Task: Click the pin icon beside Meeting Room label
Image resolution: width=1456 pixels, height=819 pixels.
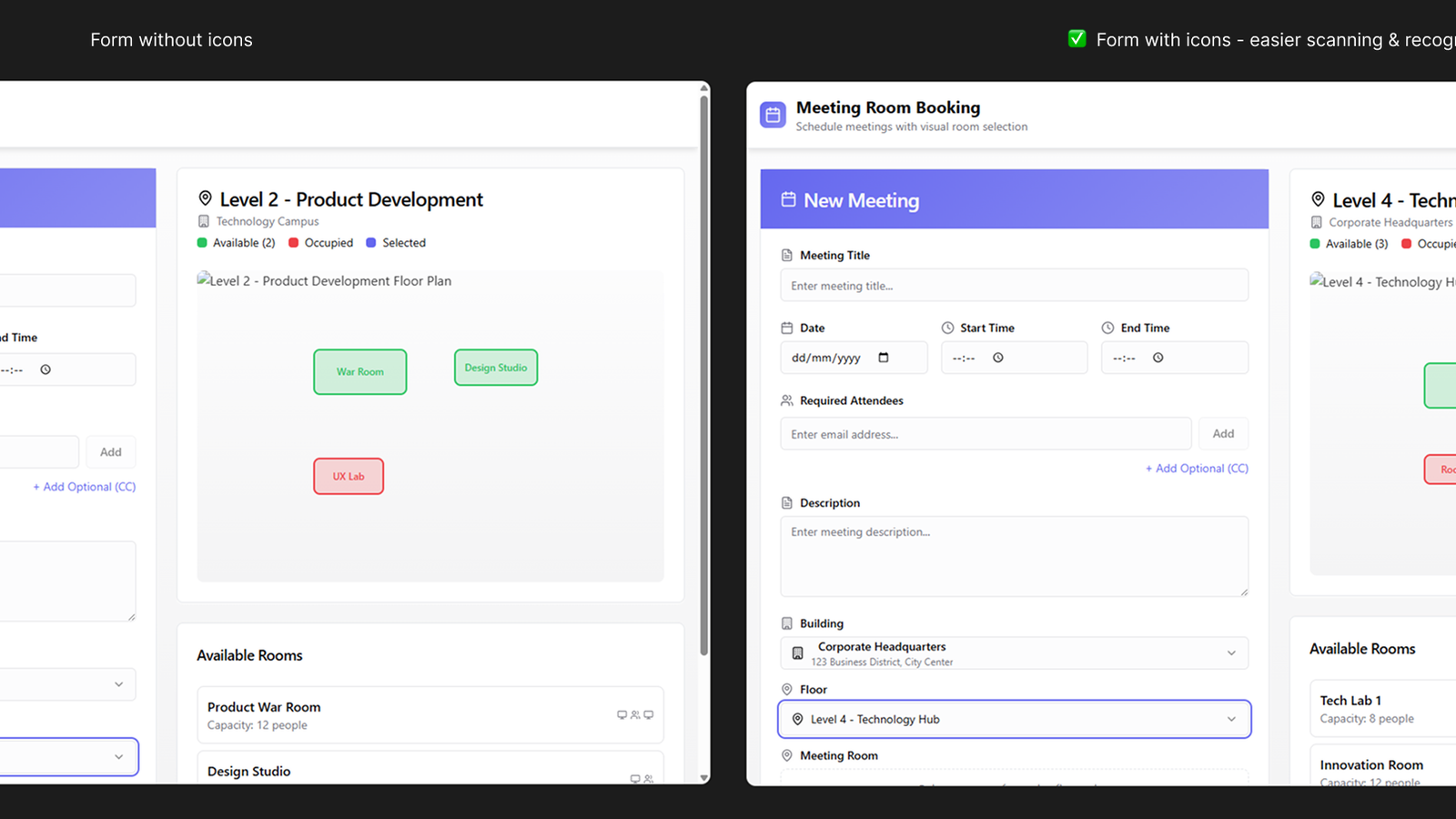Action: [x=787, y=755]
